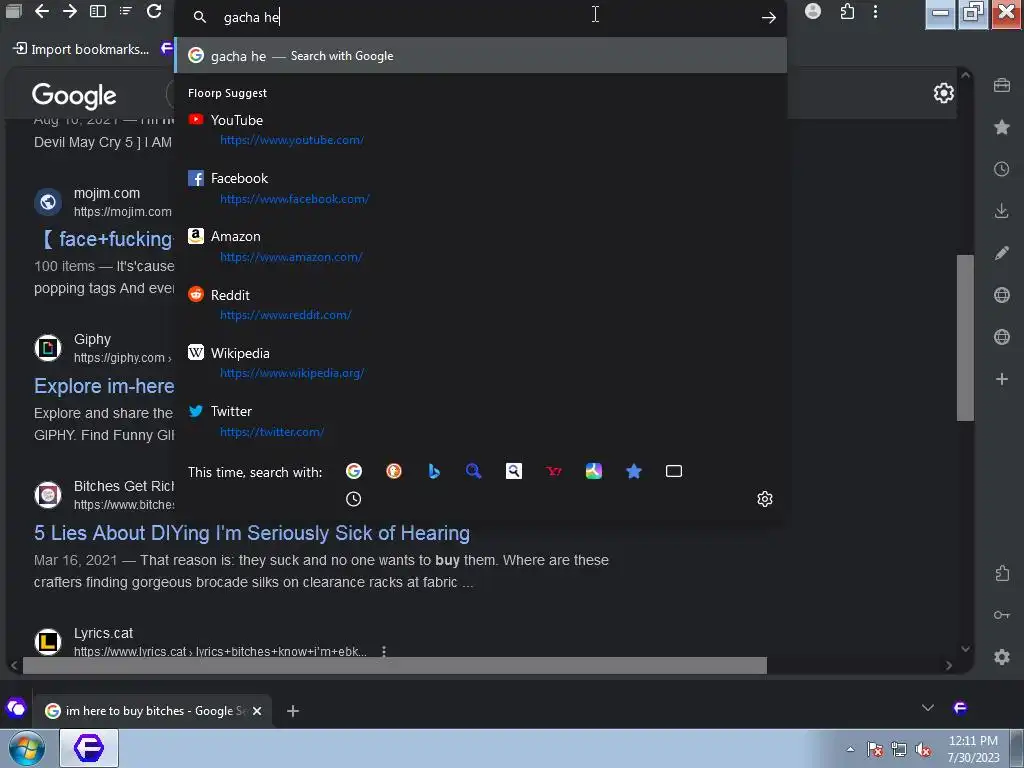
Task: Open the three-dot application menu
Action: coord(876,11)
